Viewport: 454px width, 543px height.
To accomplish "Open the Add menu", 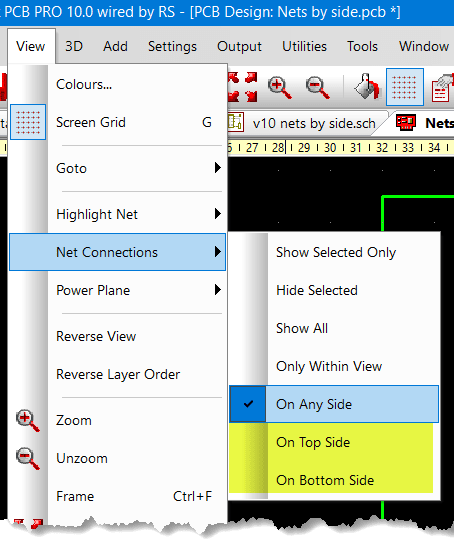I will point(115,46).
